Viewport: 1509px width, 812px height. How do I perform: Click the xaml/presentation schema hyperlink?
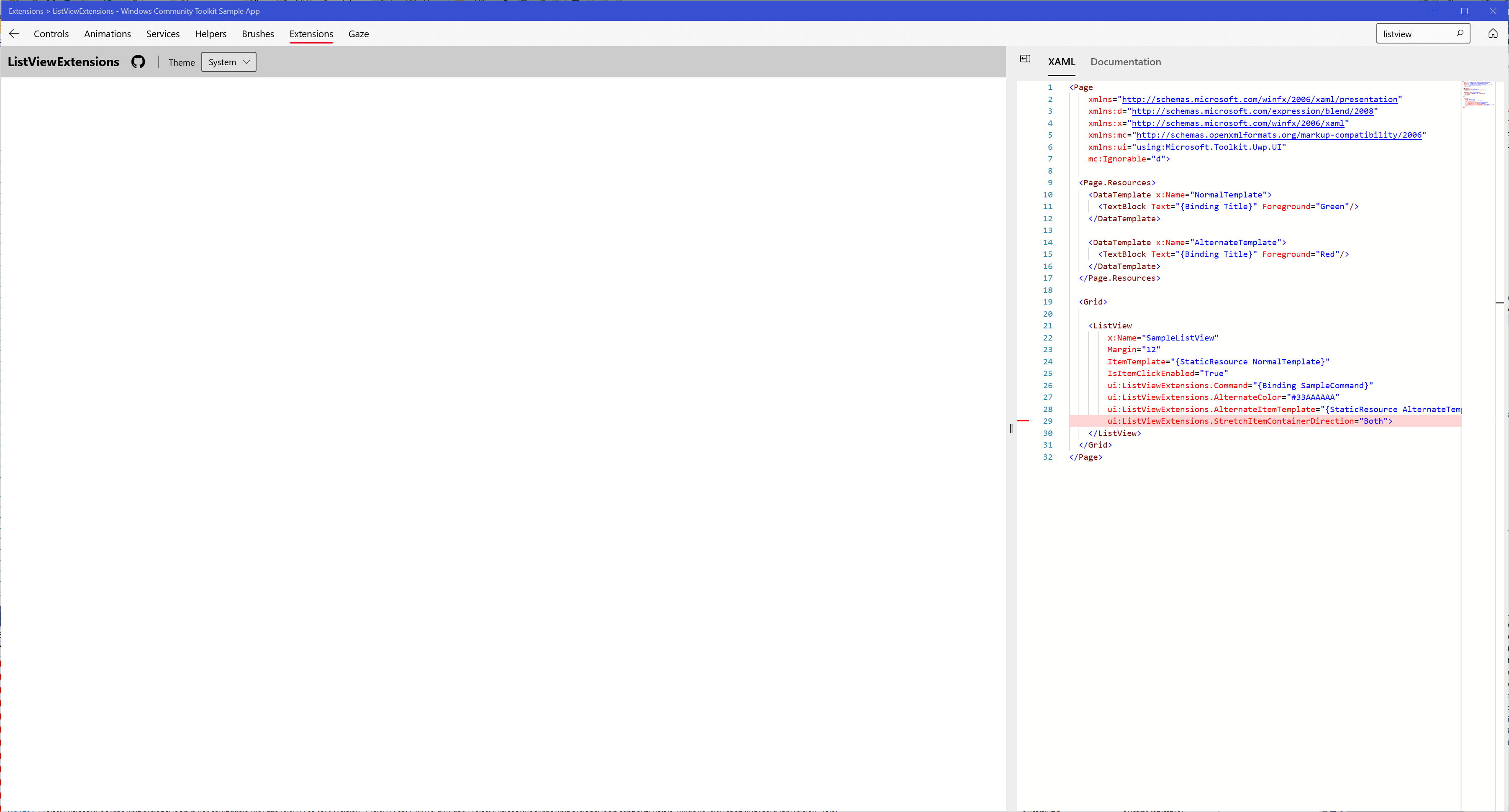1260,99
